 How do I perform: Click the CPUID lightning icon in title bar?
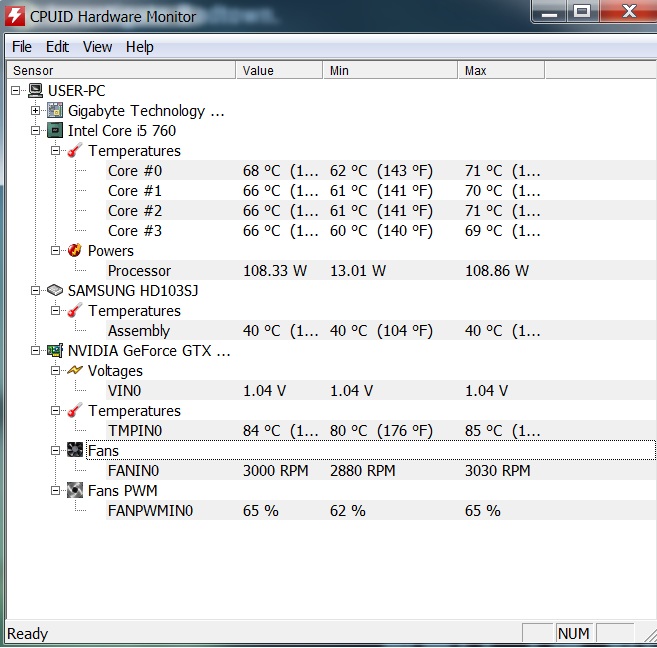coord(14,15)
